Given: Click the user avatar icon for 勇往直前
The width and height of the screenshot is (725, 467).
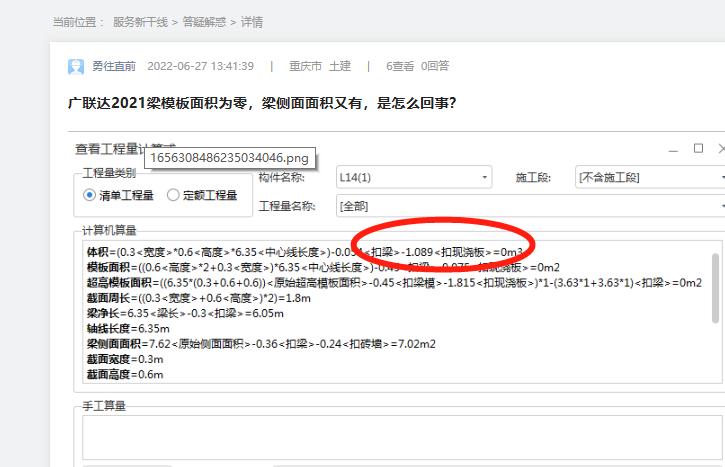Looking at the screenshot, I should [x=76, y=67].
